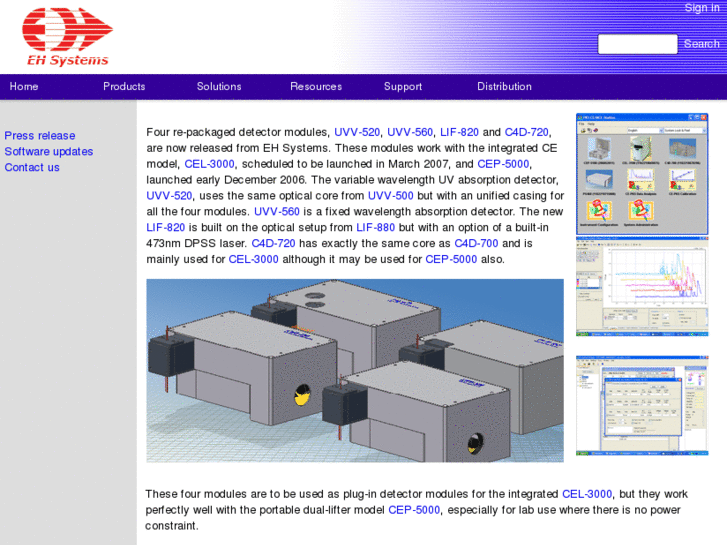Click the Search button

[x=701, y=44]
